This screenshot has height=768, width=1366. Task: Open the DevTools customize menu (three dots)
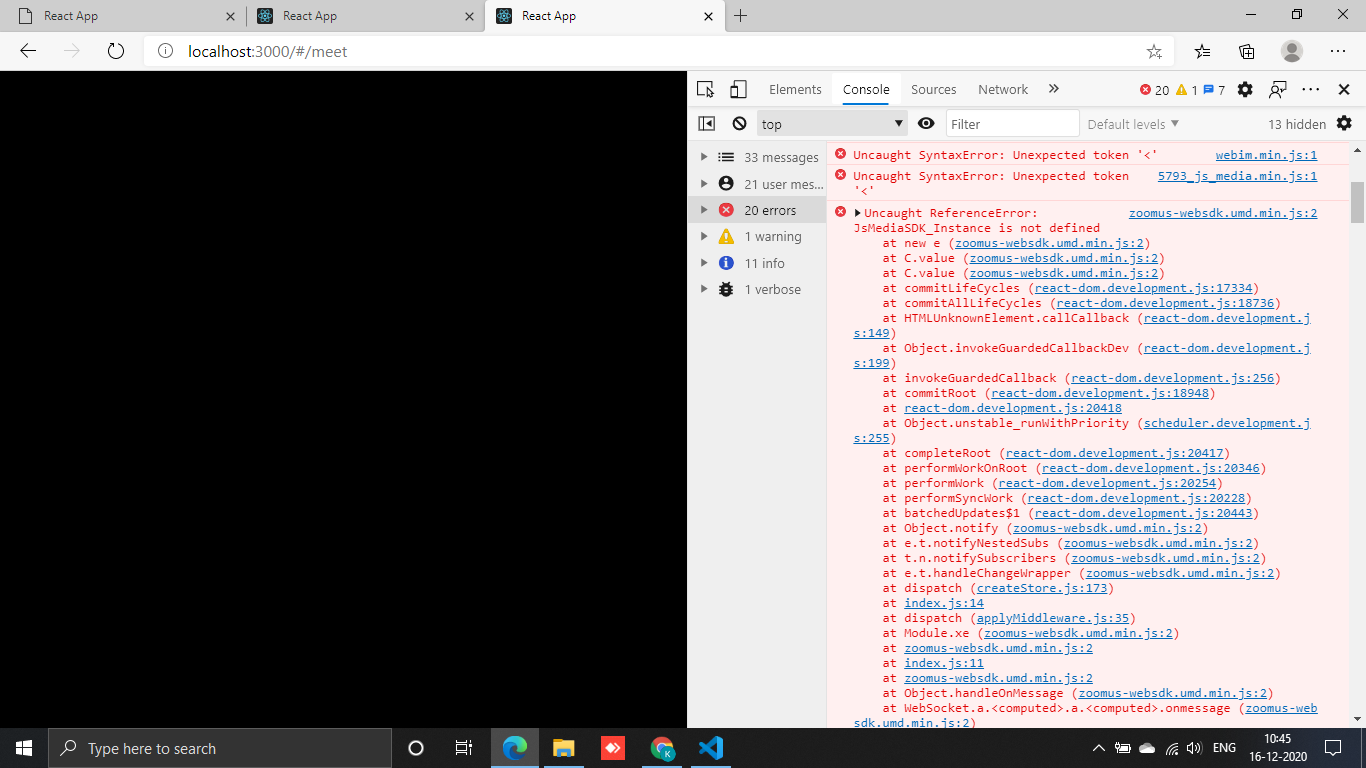1311,89
